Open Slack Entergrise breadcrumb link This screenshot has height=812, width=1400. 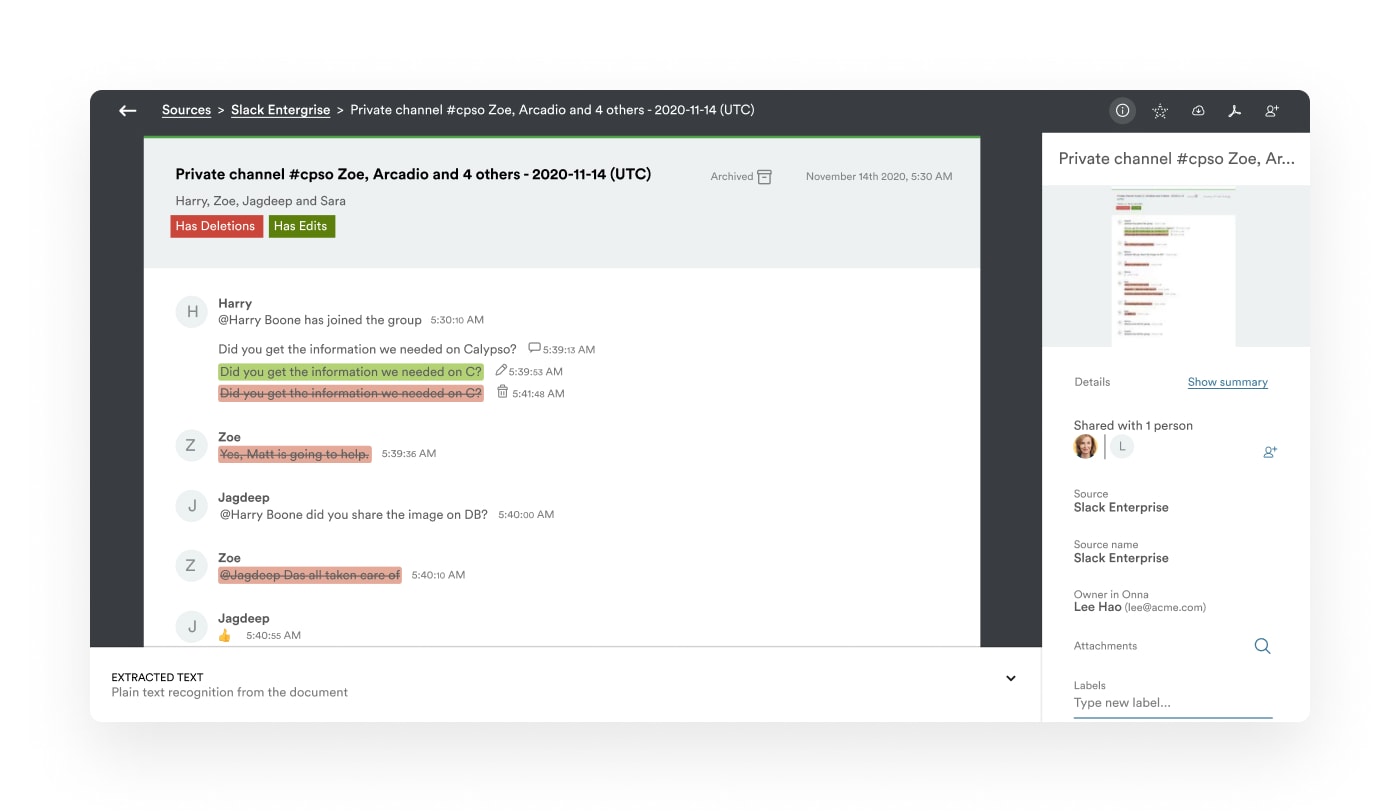pyautogui.click(x=280, y=110)
